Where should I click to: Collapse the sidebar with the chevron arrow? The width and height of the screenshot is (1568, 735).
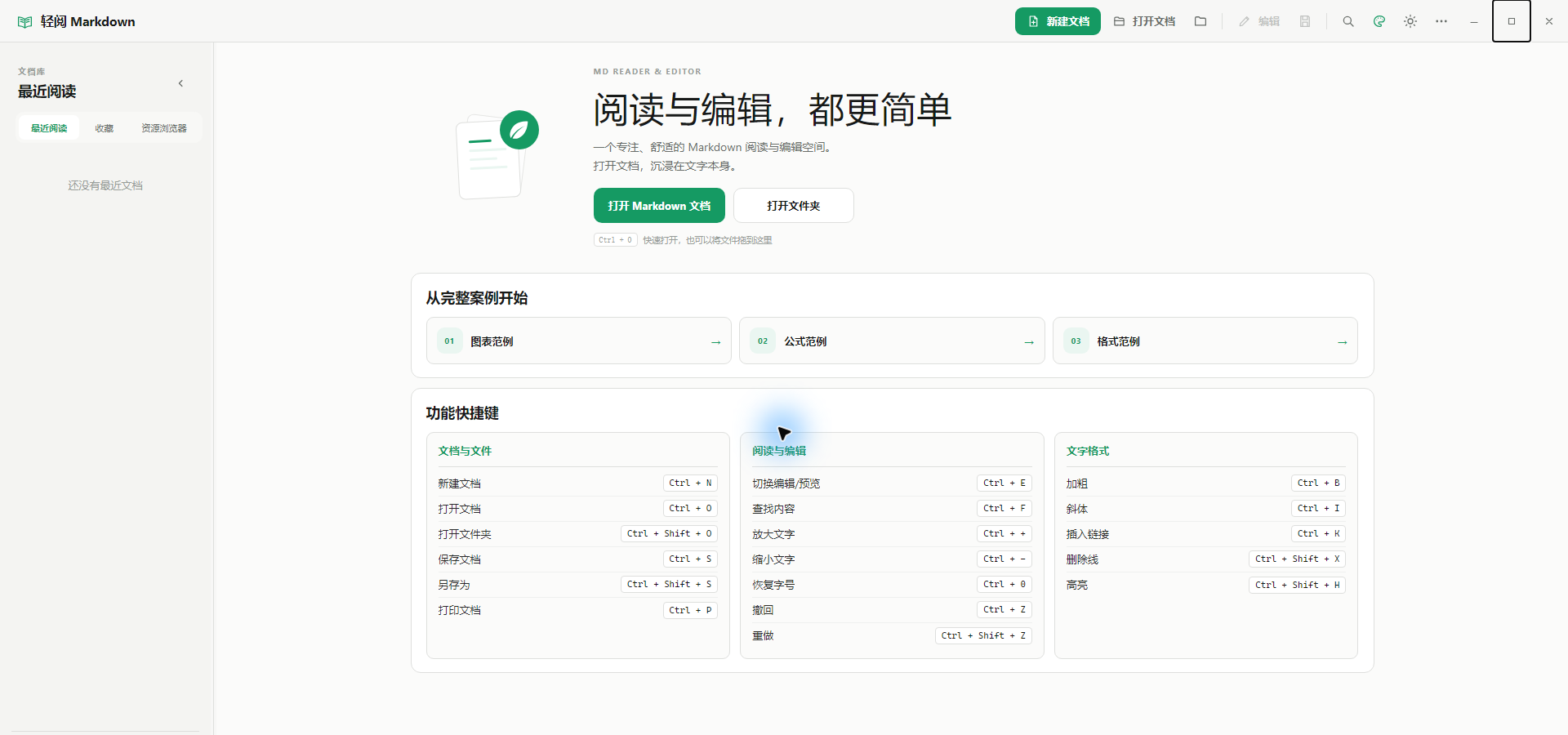[x=180, y=83]
